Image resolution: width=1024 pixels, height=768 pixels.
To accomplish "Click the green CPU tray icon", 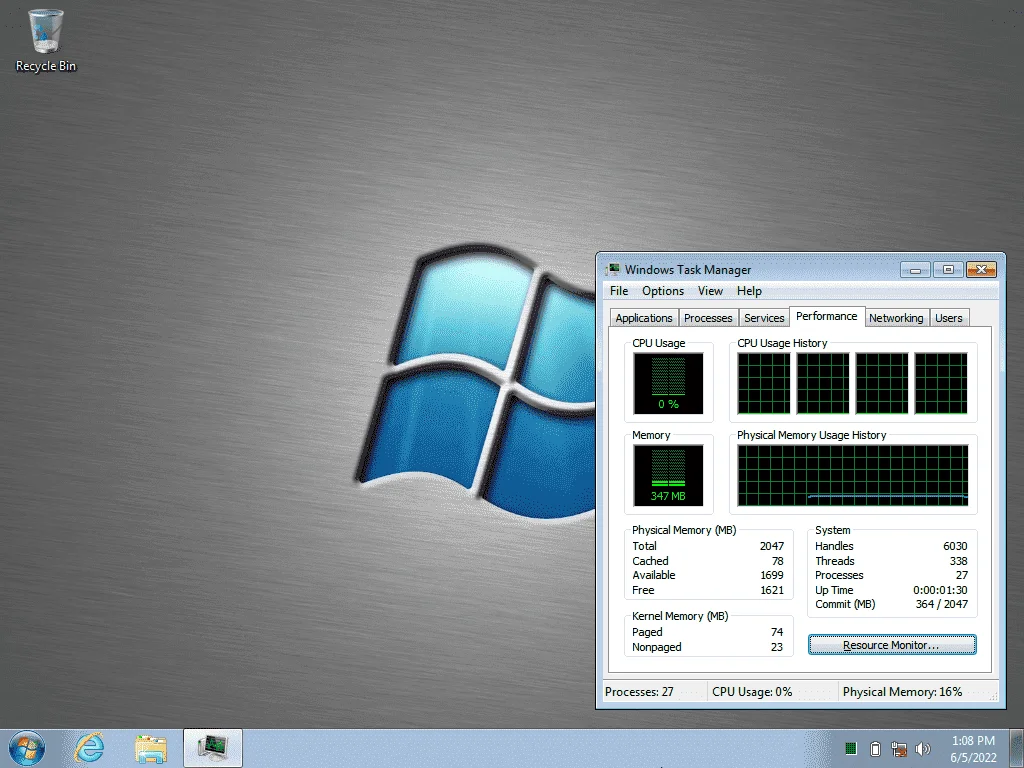I will [850, 748].
